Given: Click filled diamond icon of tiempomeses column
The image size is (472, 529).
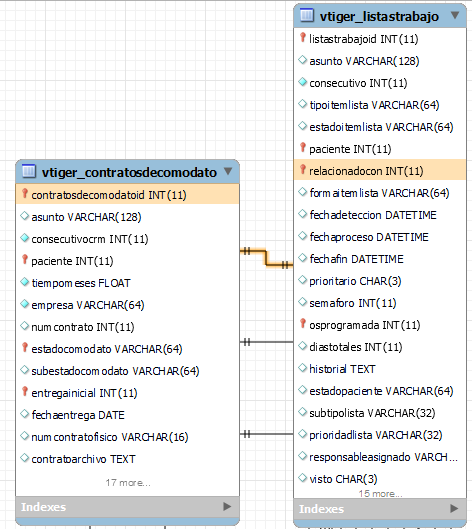Looking at the screenshot, I should coord(25,282).
